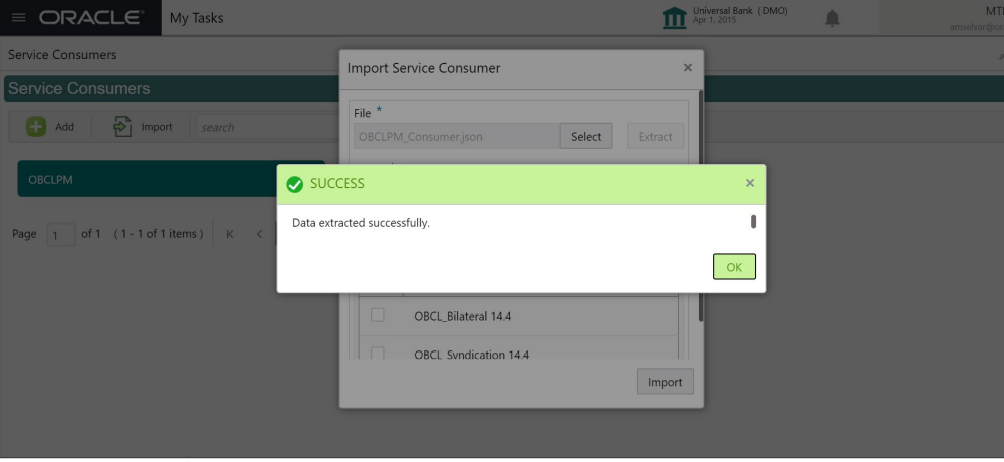Check the OBCL_Bilateral 14.4 checkbox
Screen dimensions: 1004x462
(378, 315)
